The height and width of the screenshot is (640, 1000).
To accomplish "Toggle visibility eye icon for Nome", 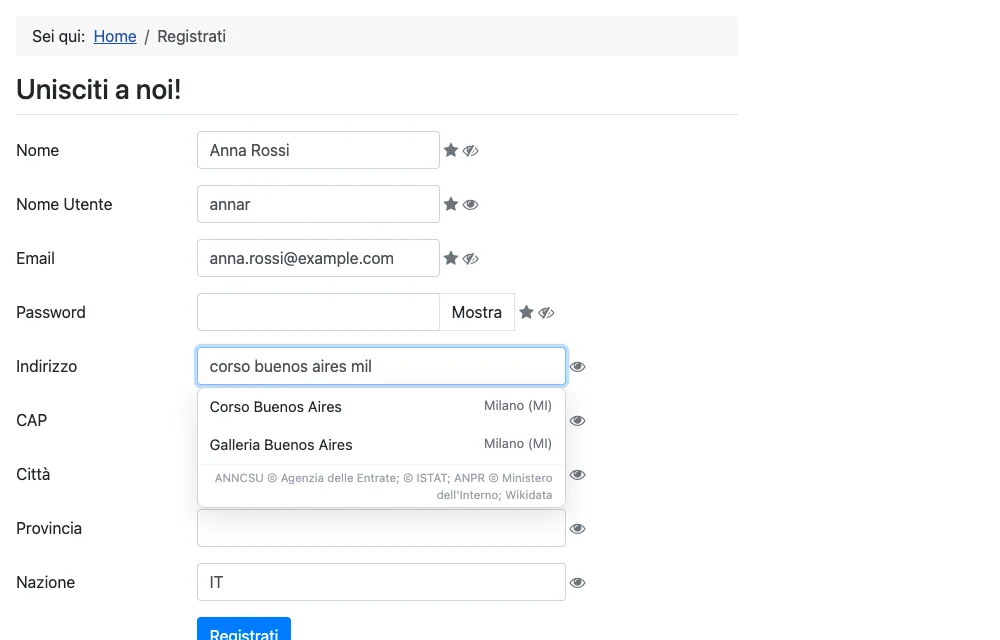I will click(471, 150).
